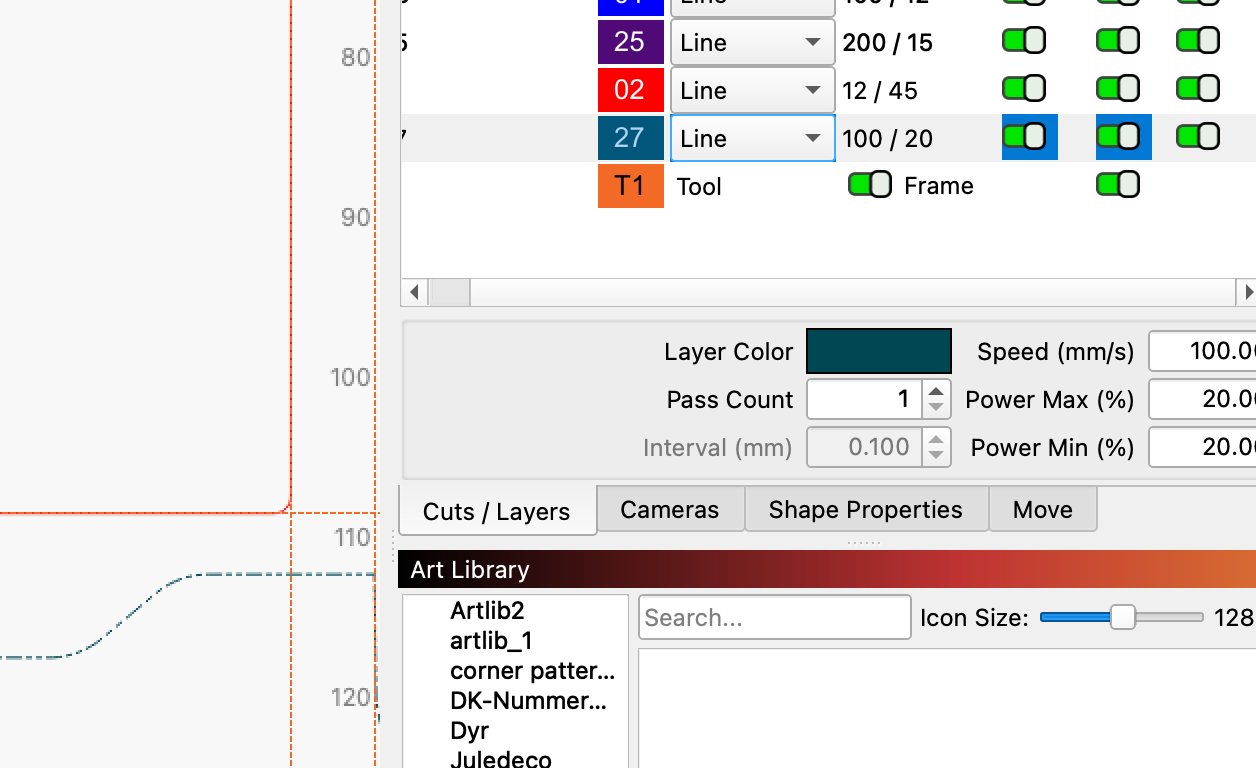Image resolution: width=1256 pixels, height=768 pixels.
Task: Switch to the Cameras tab
Action: [x=669, y=510]
